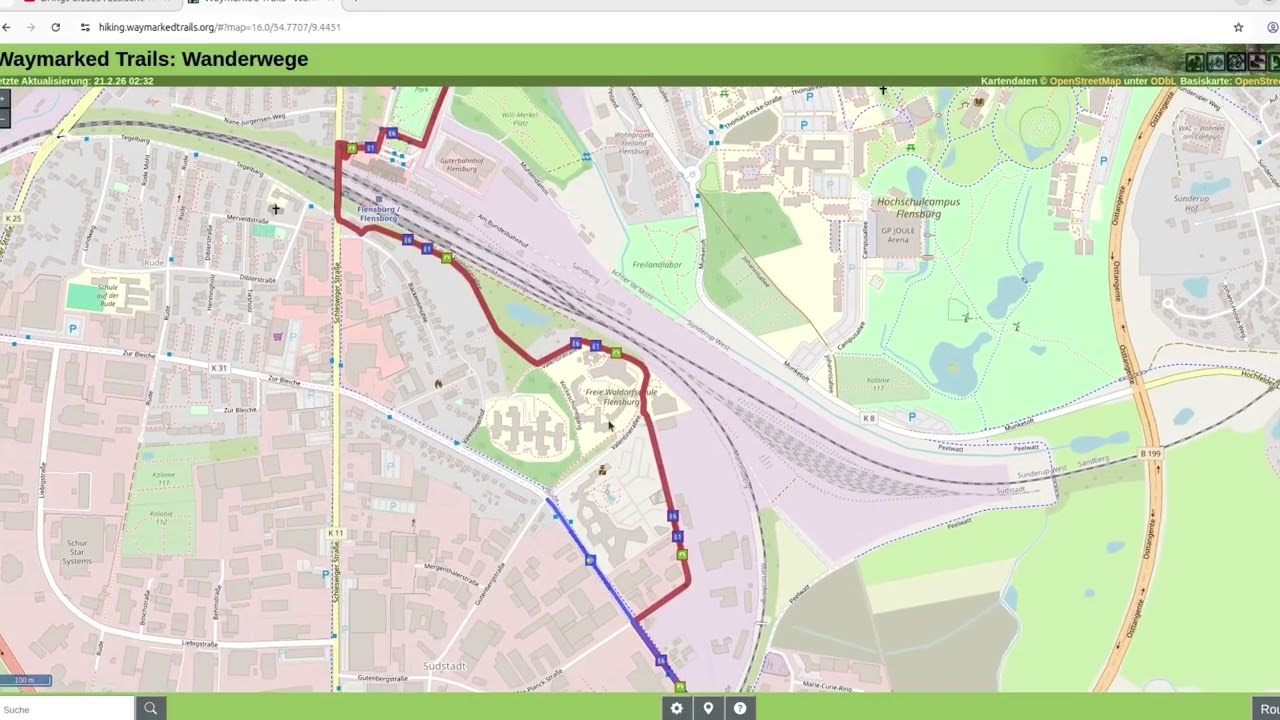
Task: Click the search magnifier button
Action: click(x=150, y=708)
